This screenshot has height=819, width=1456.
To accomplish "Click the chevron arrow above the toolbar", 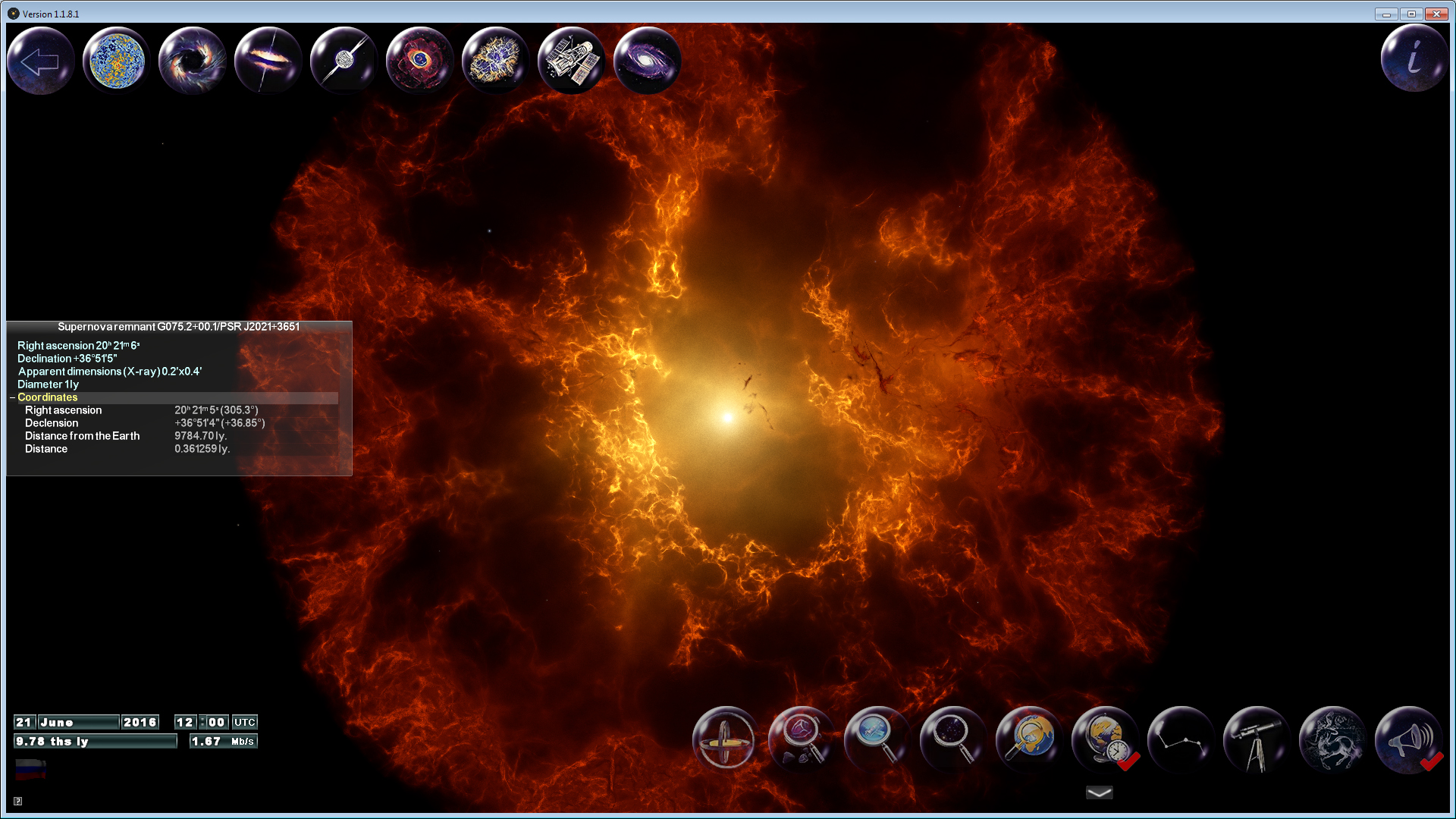I will pos(1099,792).
